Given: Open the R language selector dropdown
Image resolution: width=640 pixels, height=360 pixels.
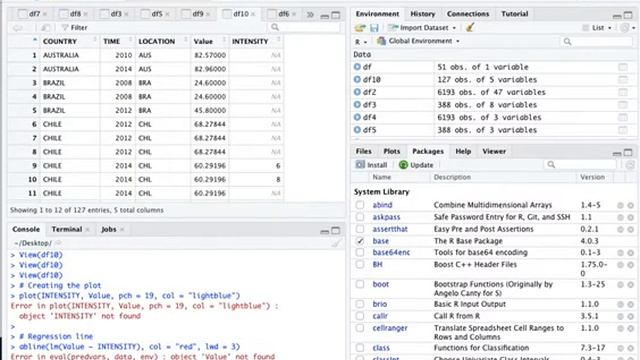Looking at the screenshot, I should pyautogui.click(x=361, y=42).
